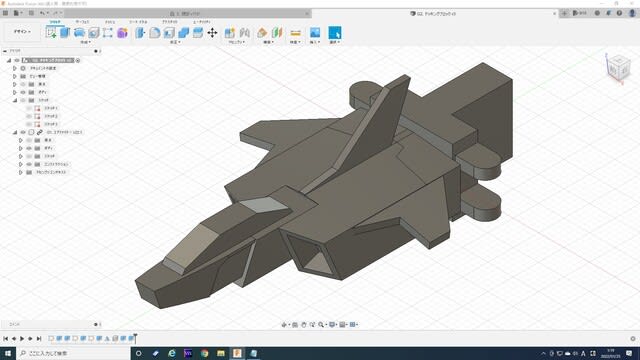The height and width of the screenshot is (360, 640).
Task: Open the Design workspace dropdown
Action: click(22, 31)
